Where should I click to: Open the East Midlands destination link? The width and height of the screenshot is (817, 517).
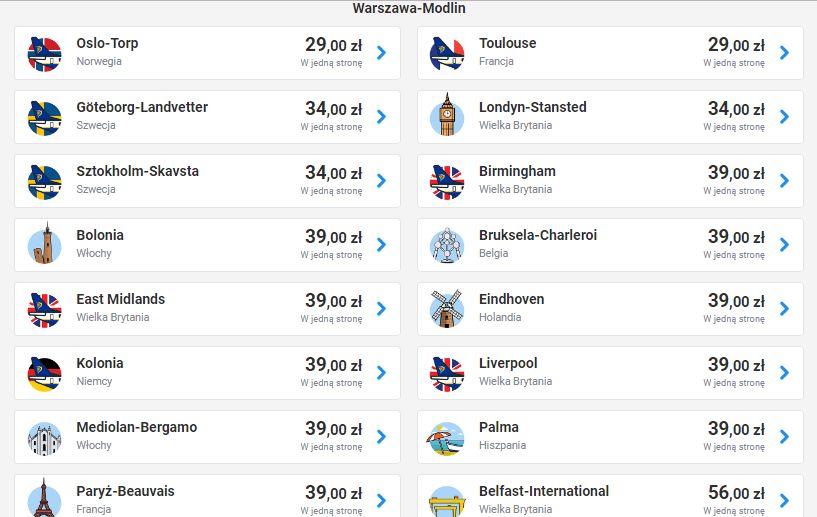point(120,299)
